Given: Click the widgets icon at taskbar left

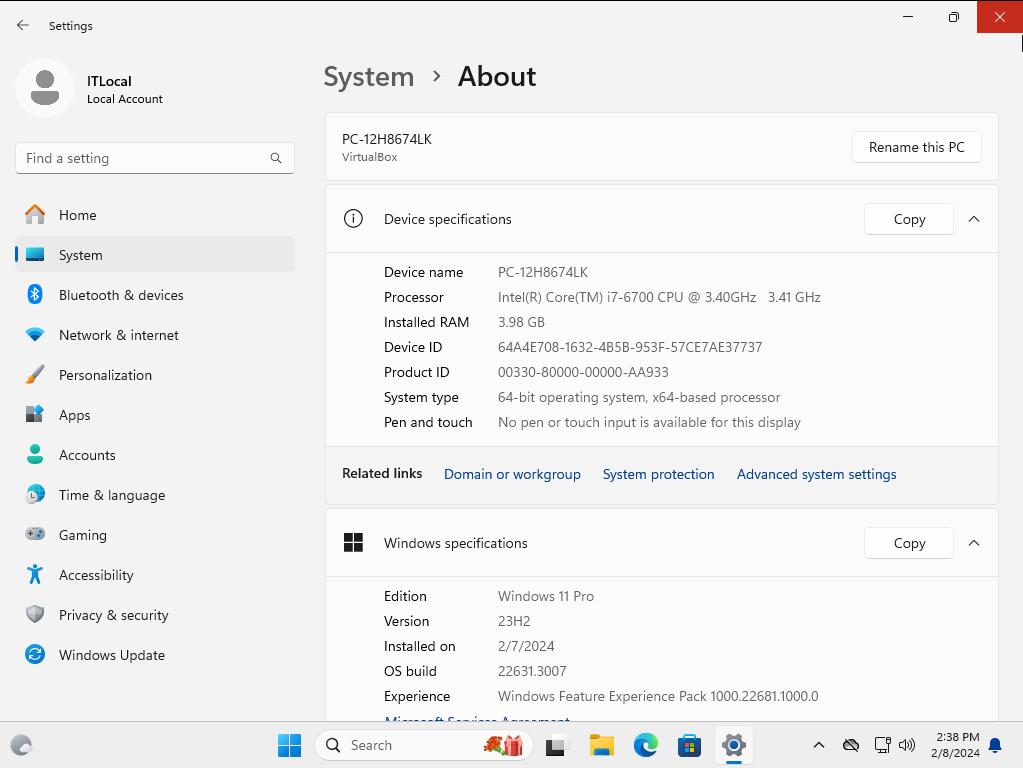Looking at the screenshot, I should coord(22,745).
